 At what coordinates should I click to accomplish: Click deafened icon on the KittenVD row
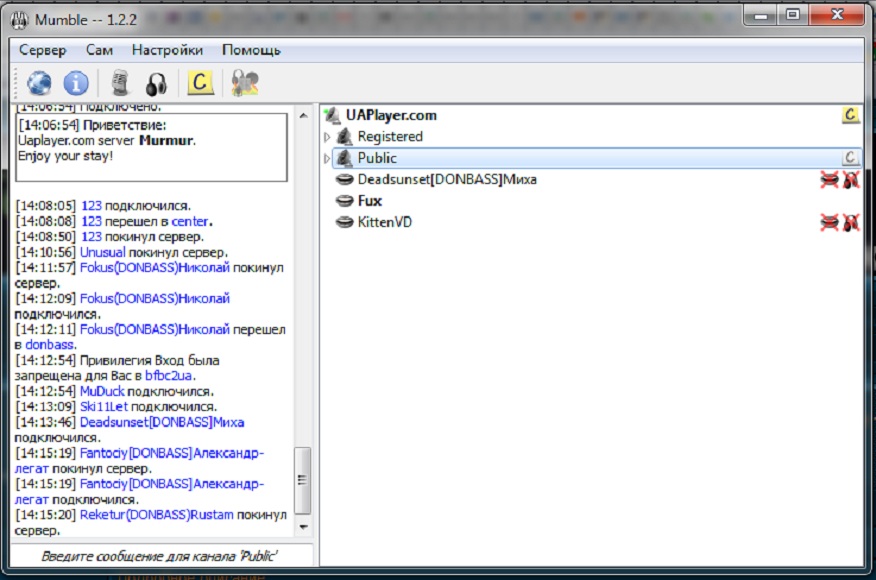(851, 222)
